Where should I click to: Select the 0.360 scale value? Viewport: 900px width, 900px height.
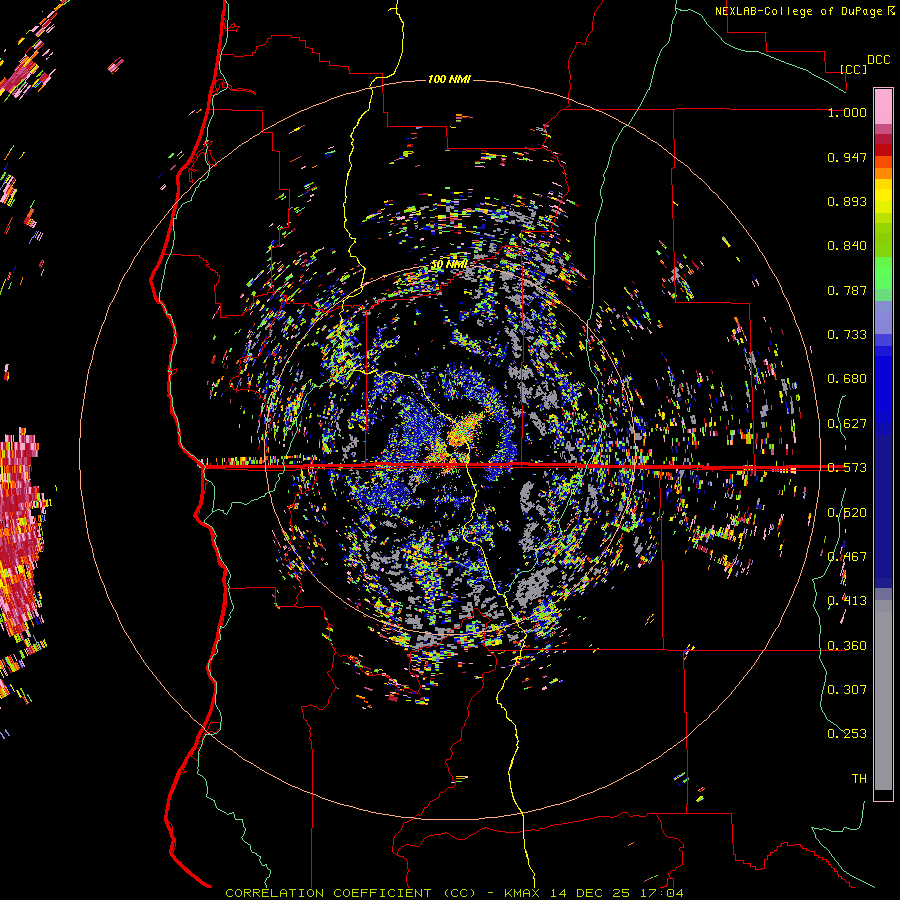tap(847, 646)
